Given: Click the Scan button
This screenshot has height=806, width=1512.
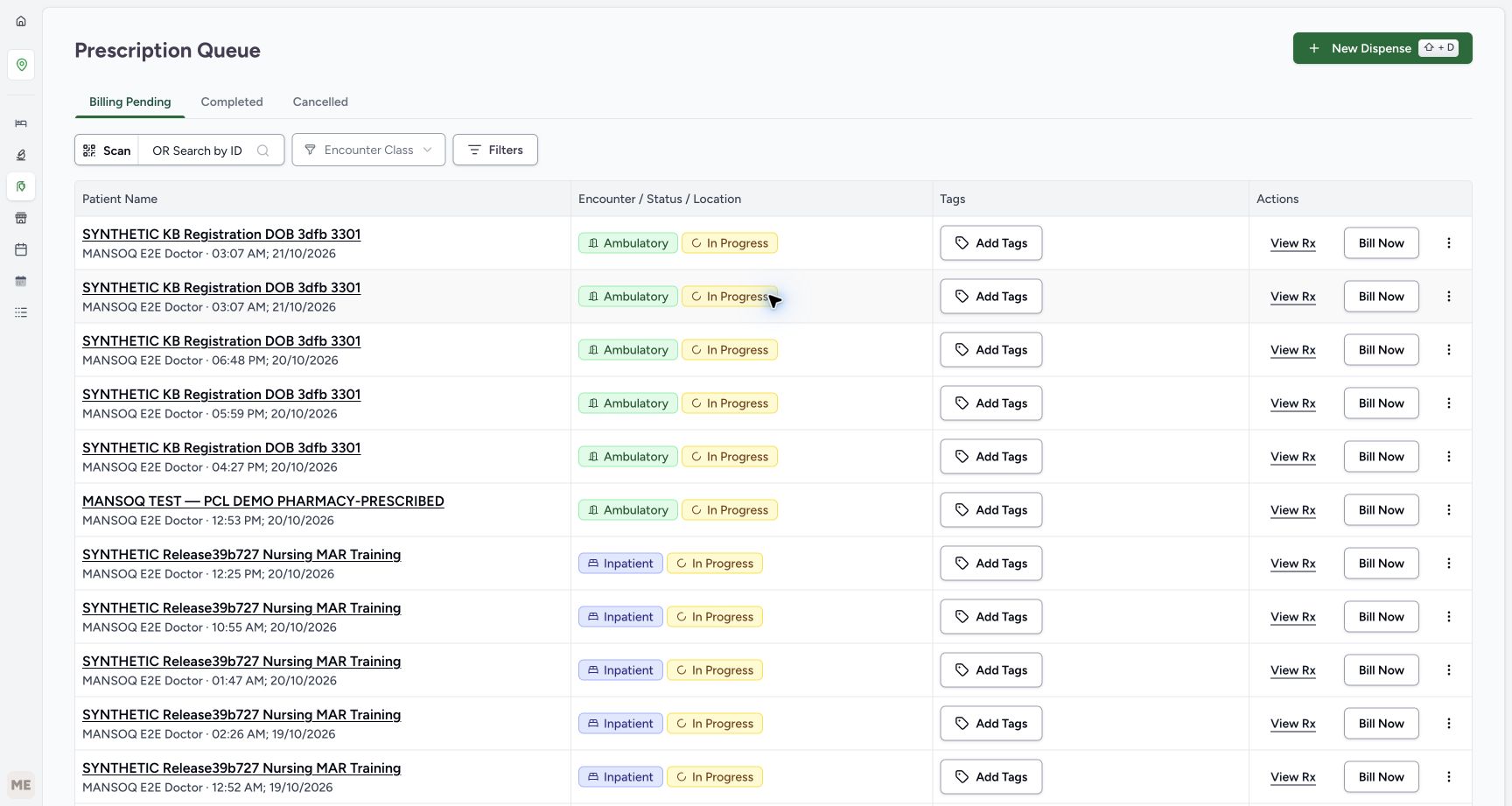Looking at the screenshot, I should 107,151.
